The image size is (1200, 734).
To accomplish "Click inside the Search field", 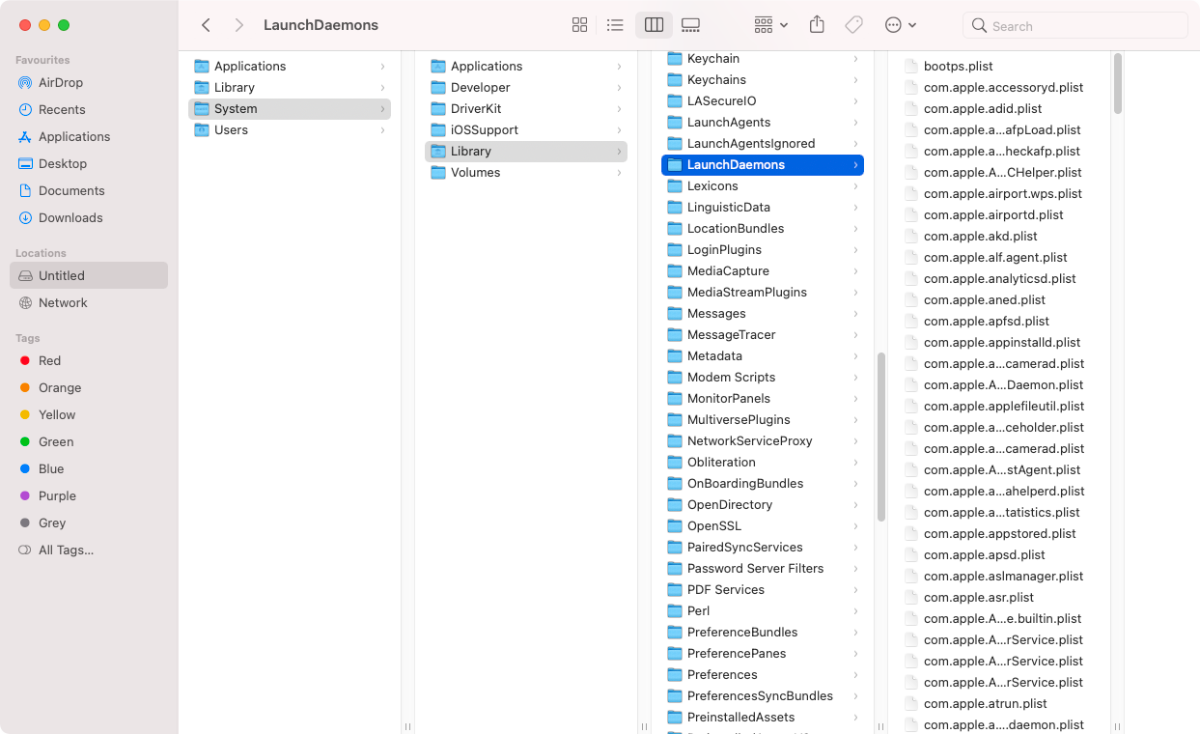I will [1075, 25].
